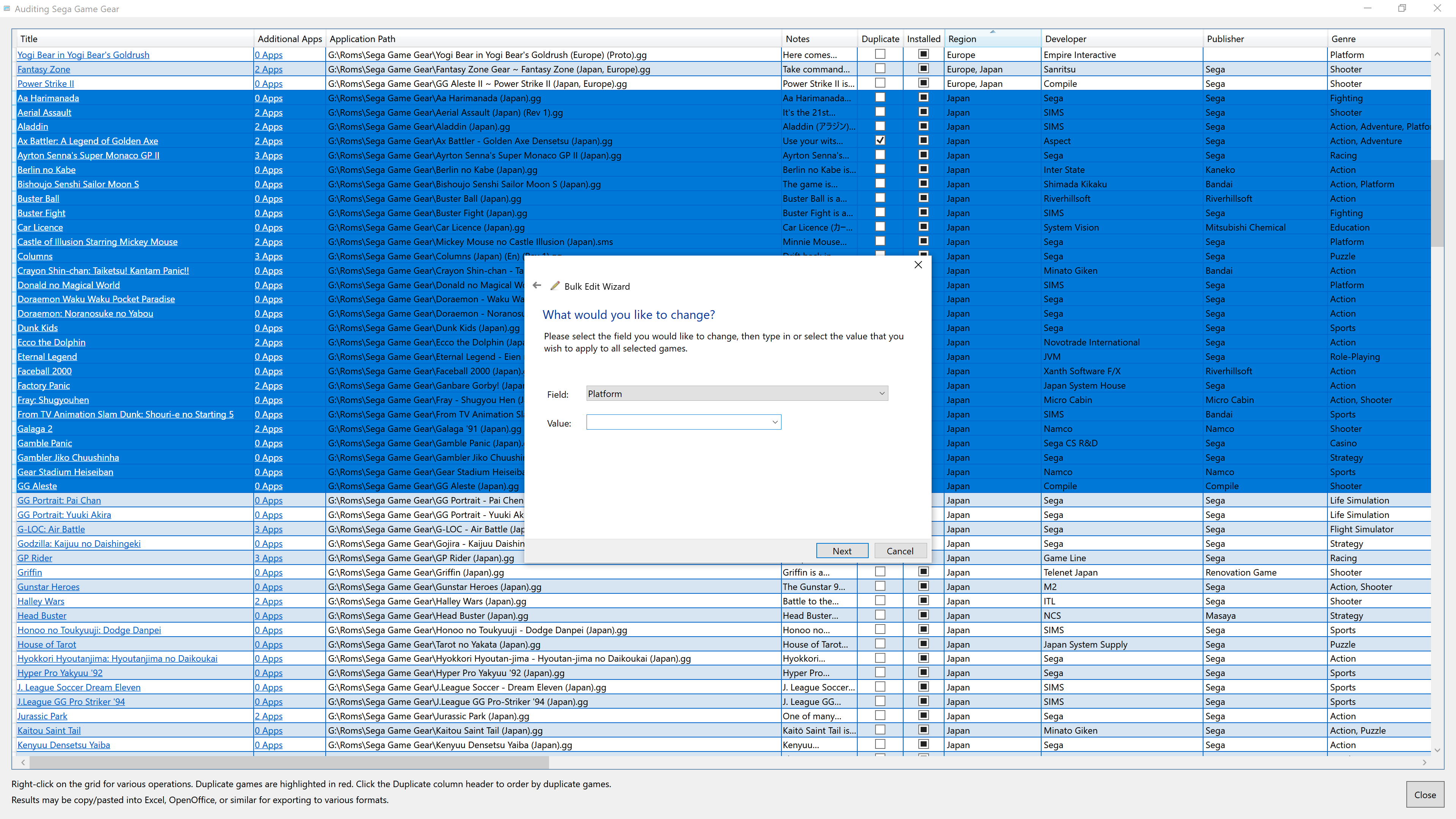Select the Renovation Game publisher cell
This screenshot has width=1456, height=819.
click(x=1265, y=573)
